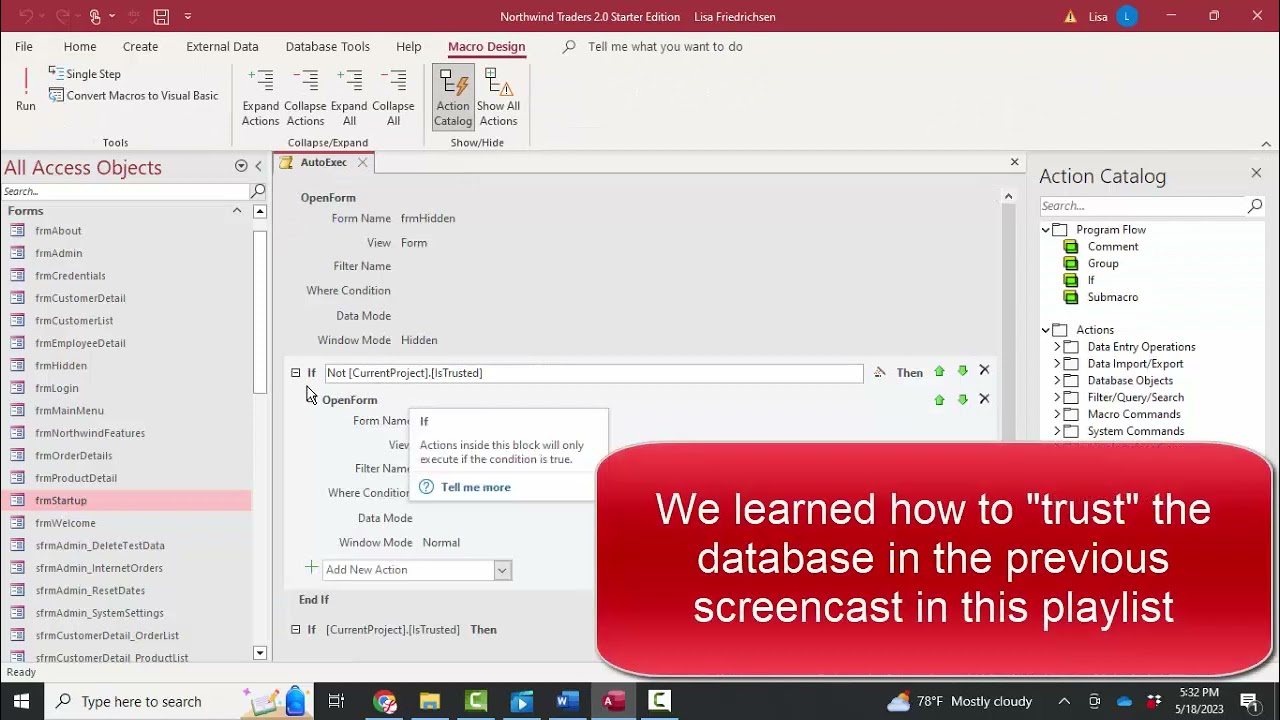Collapse the ribbon with the chevron

click(1266, 144)
